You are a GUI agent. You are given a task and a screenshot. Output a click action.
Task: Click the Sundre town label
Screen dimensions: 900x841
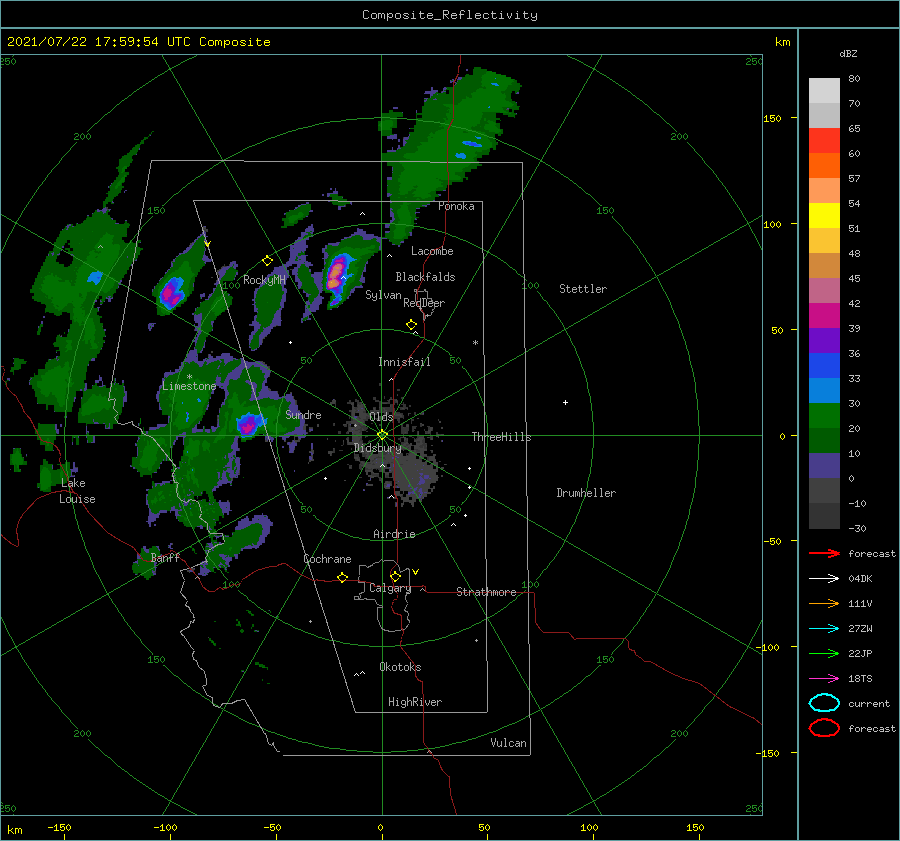pos(303,414)
